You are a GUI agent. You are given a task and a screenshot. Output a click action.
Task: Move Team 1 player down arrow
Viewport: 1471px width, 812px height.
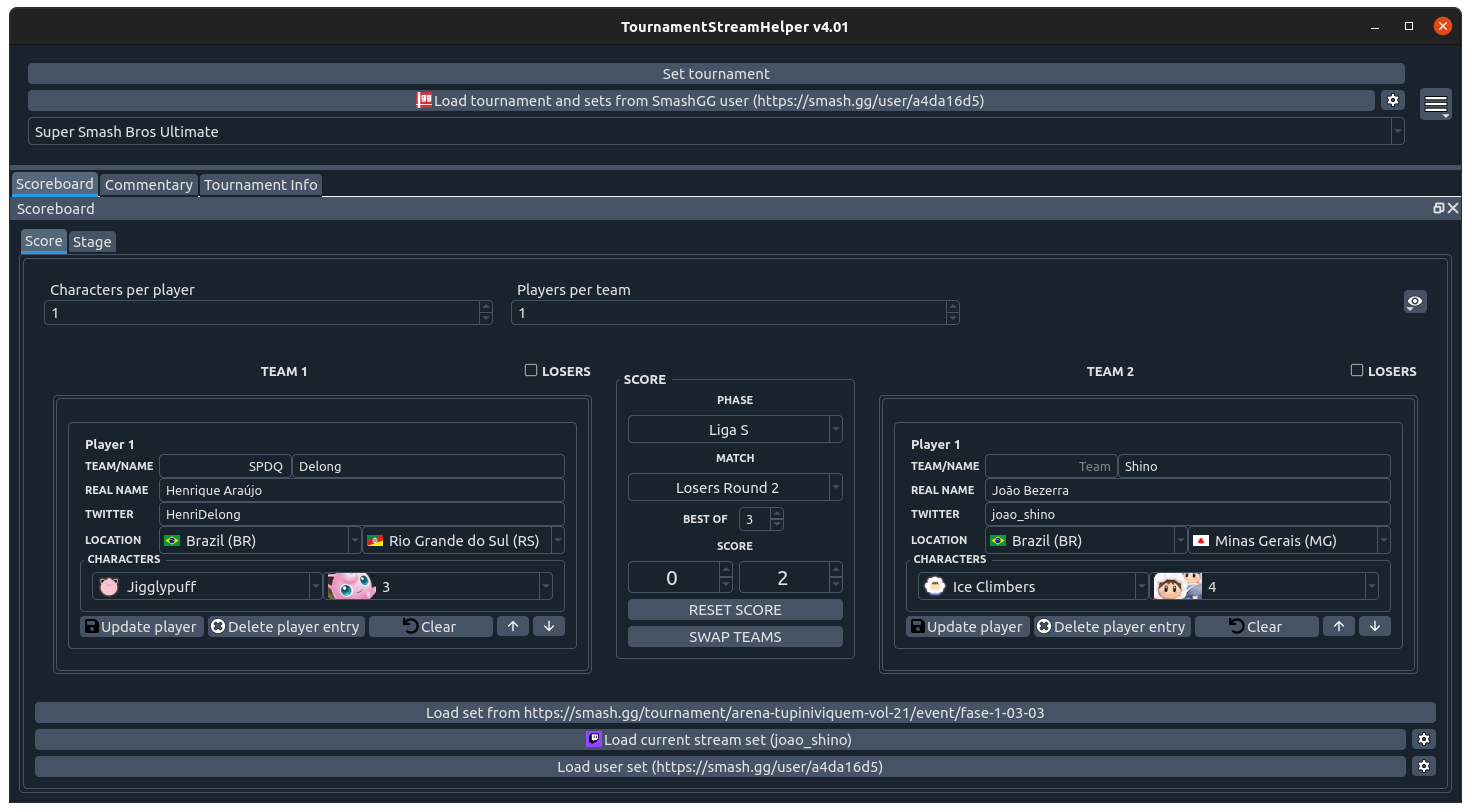[549, 626]
